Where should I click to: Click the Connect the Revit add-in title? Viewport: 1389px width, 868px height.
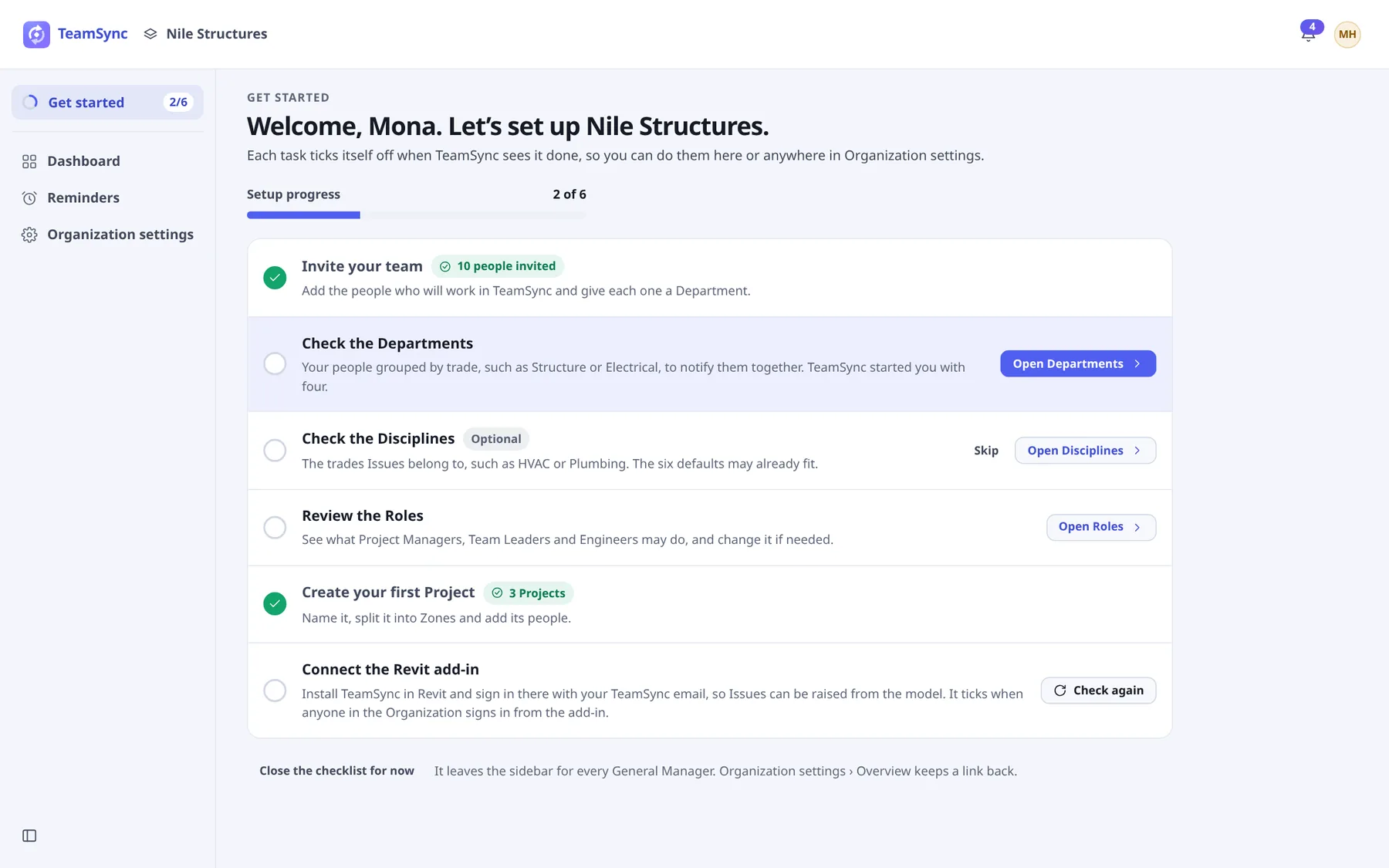tap(390, 670)
